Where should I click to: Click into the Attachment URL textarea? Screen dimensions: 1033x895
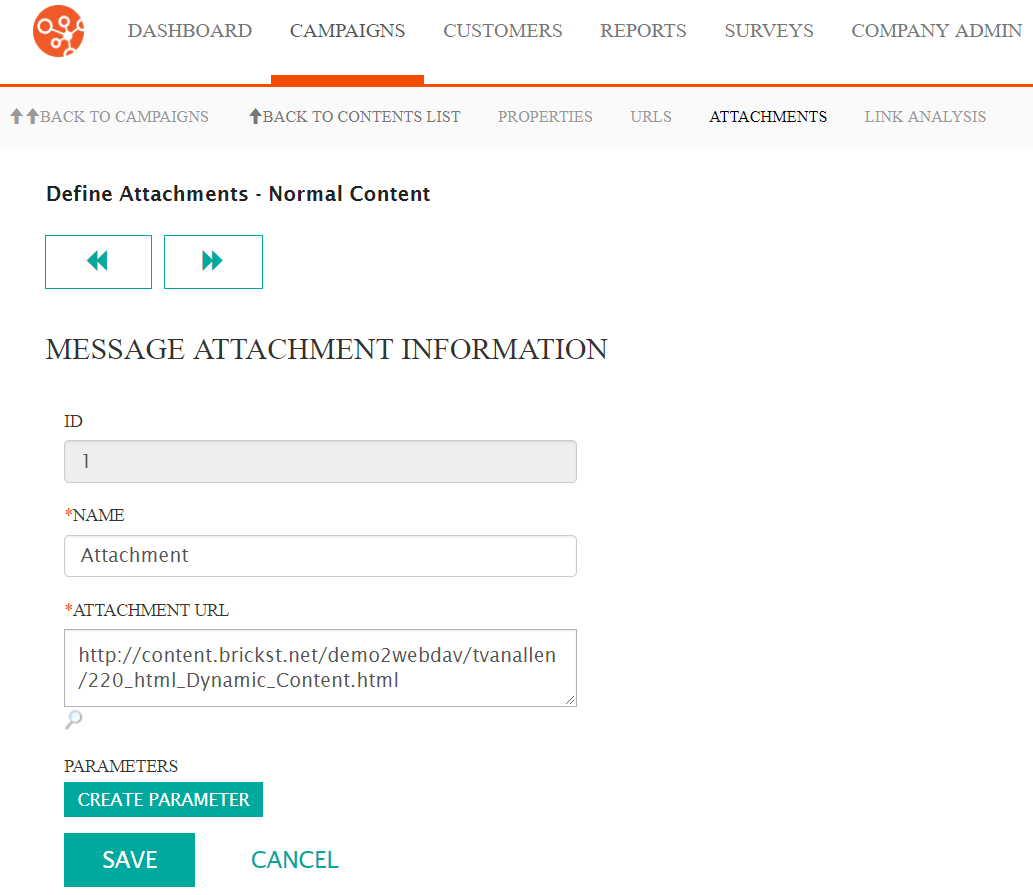click(320, 668)
